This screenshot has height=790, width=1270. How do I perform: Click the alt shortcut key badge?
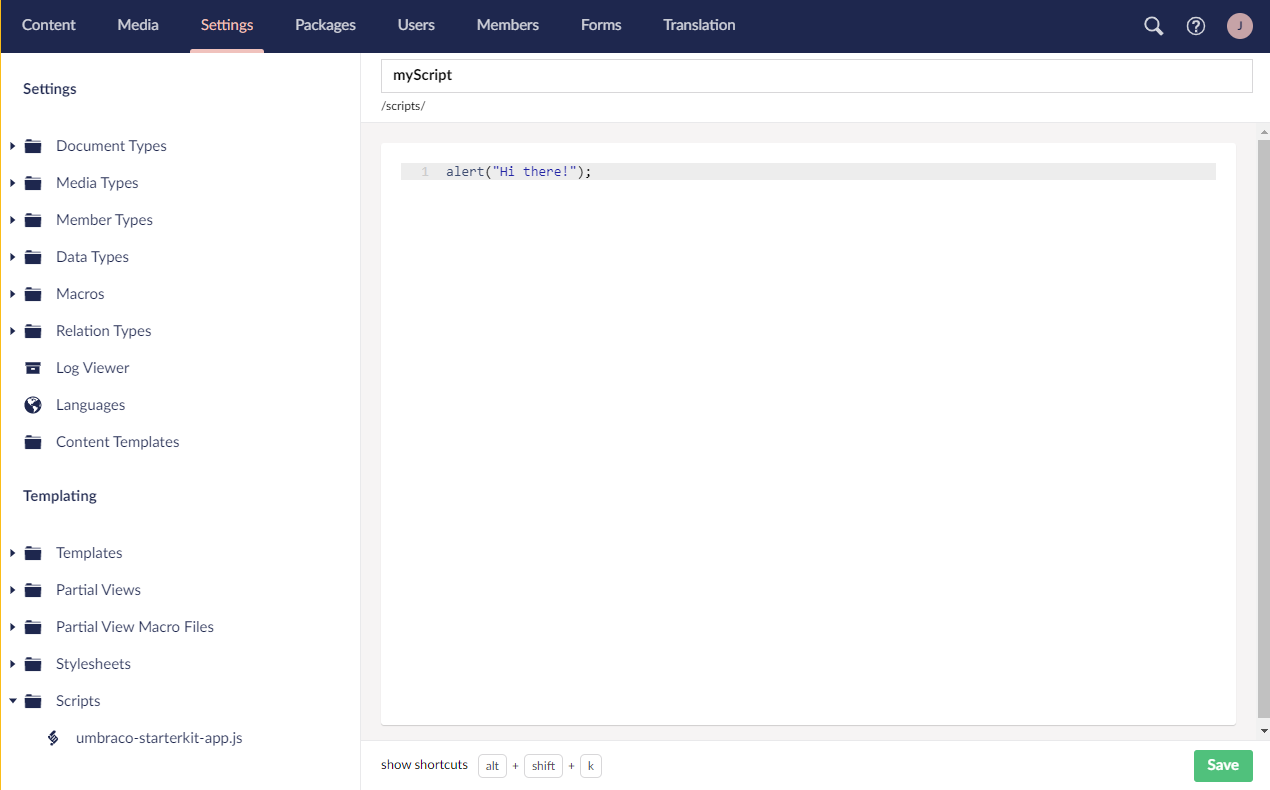click(492, 766)
